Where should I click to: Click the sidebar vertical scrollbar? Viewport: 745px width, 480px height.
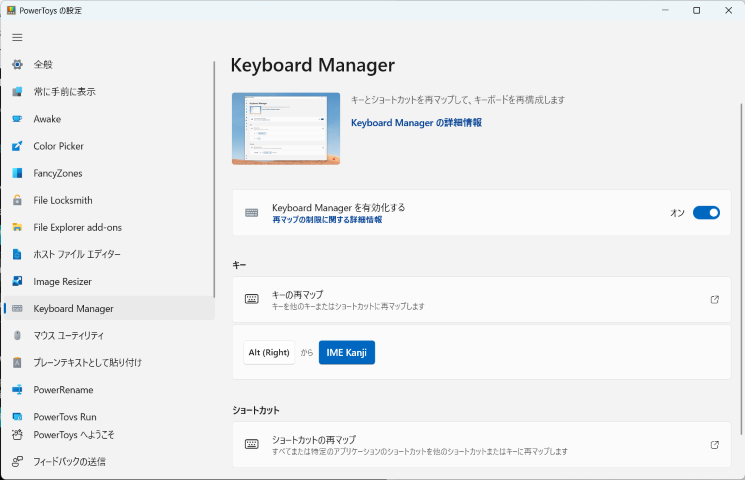tap(214, 180)
